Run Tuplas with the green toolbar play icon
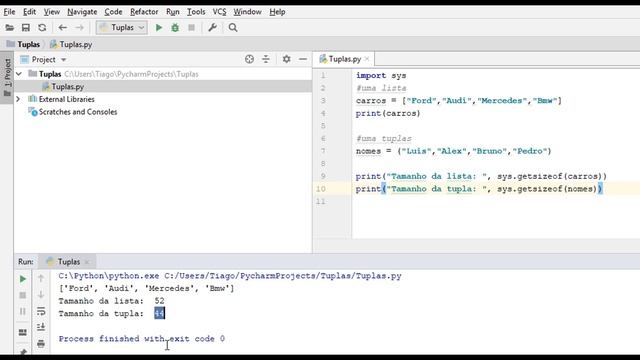 click(x=159, y=28)
